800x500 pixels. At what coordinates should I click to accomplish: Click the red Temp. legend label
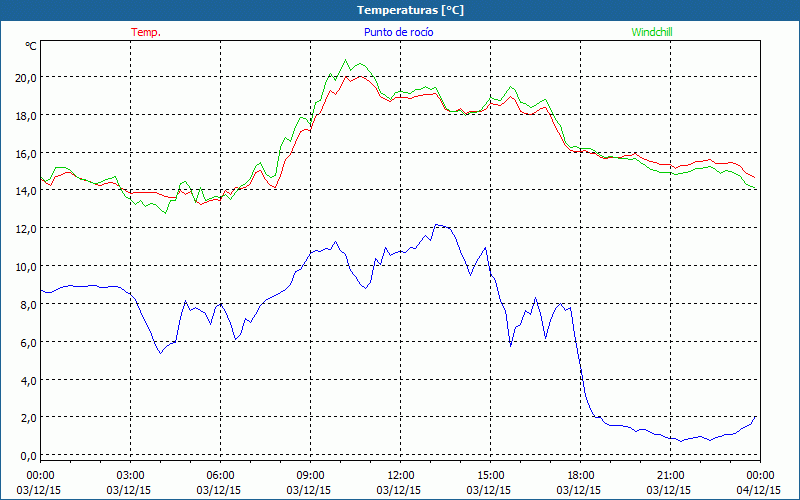146,32
